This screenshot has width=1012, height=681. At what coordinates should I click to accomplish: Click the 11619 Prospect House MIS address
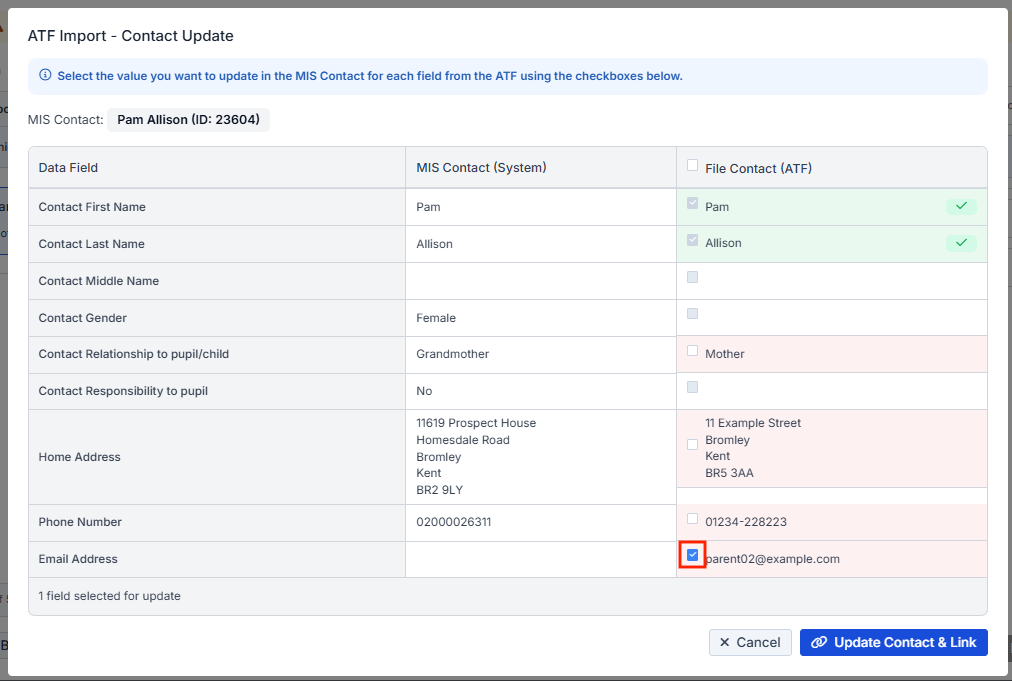coord(476,456)
